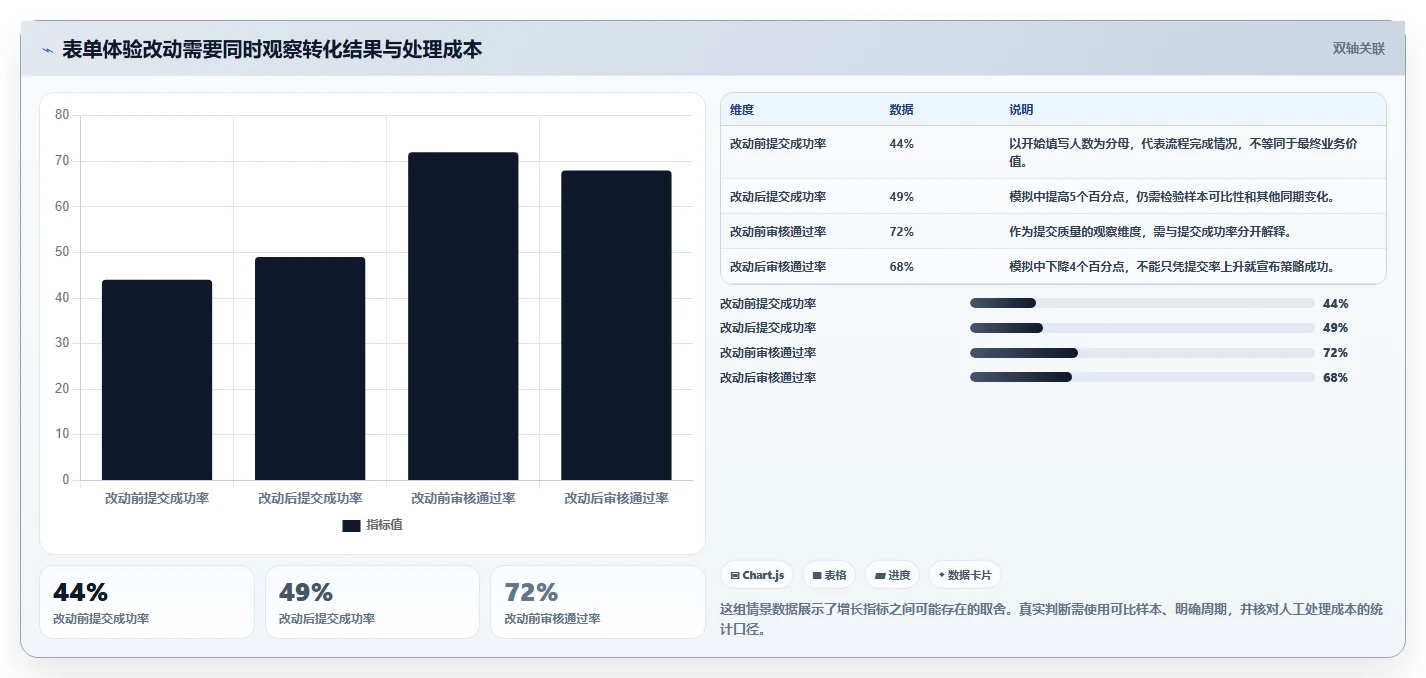Open the 72% 改动前审核通过率 data card
This screenshot has width=1426, height=678.
(598, 602)
